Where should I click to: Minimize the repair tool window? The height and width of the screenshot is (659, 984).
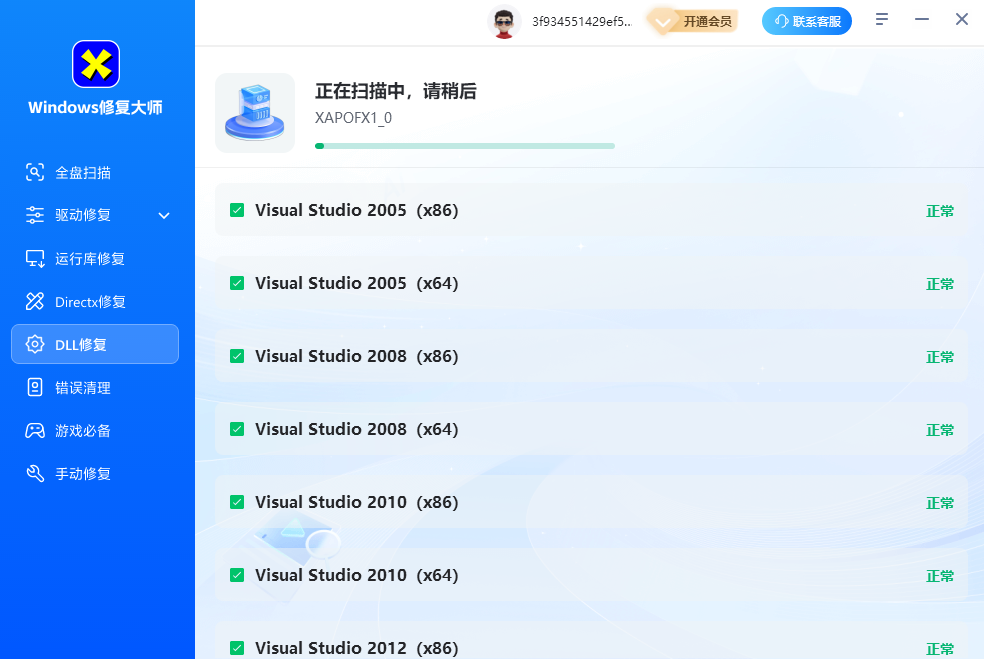point(922,19)
